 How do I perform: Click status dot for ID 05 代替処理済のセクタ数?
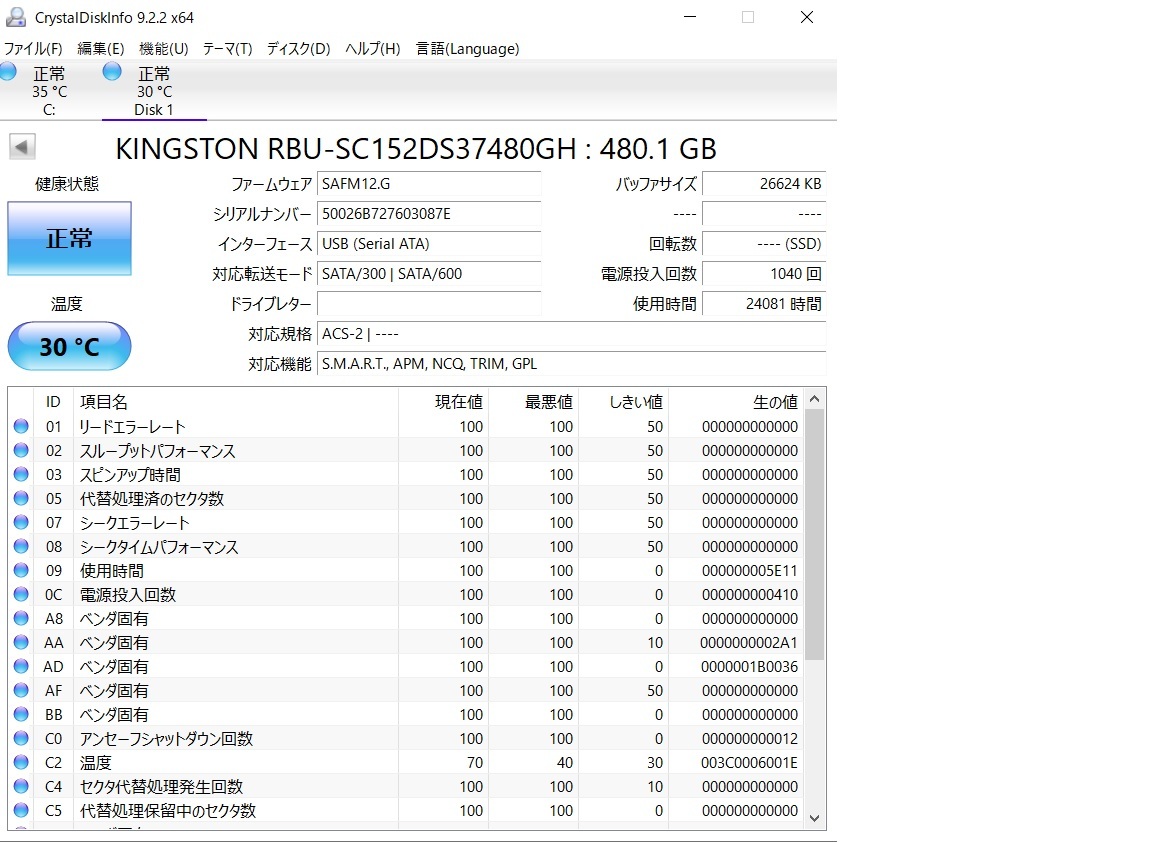[21, 498]
